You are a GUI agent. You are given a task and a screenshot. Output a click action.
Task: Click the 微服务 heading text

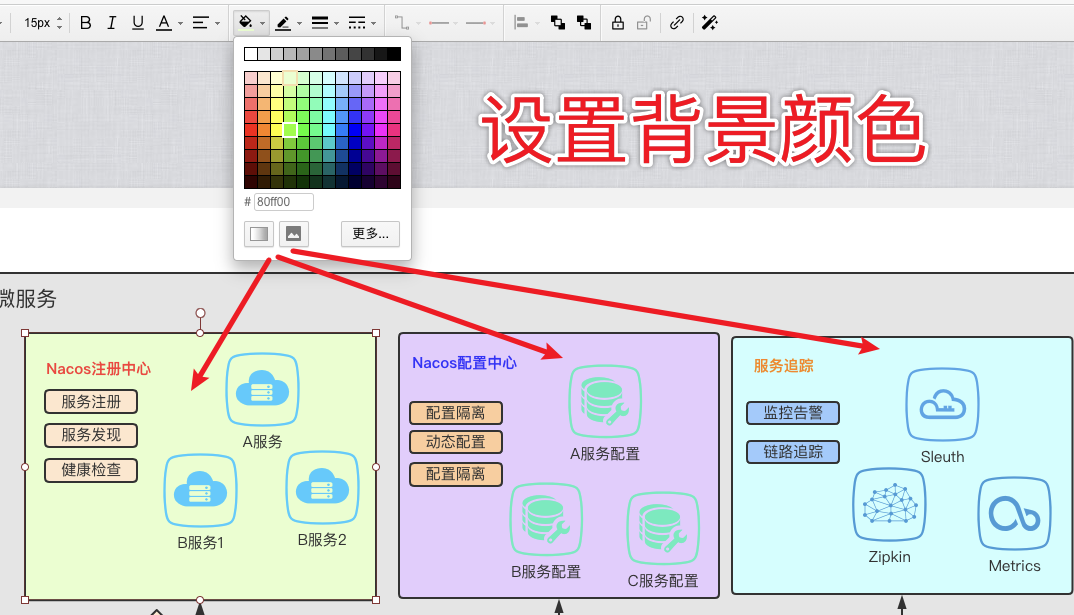click(x=28, y=299)
